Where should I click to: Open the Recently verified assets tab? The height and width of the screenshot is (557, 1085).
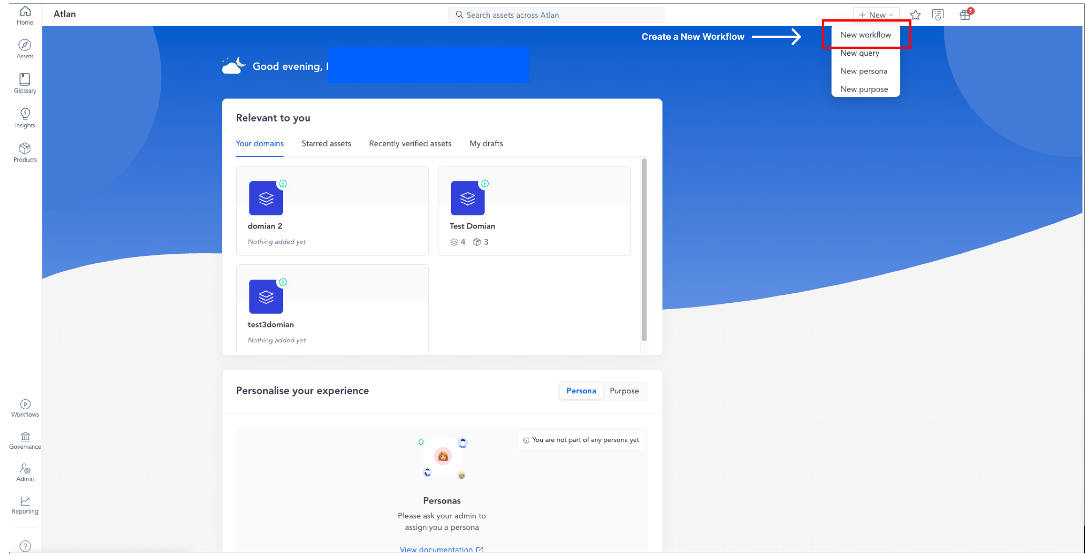(x=410, y=144)
